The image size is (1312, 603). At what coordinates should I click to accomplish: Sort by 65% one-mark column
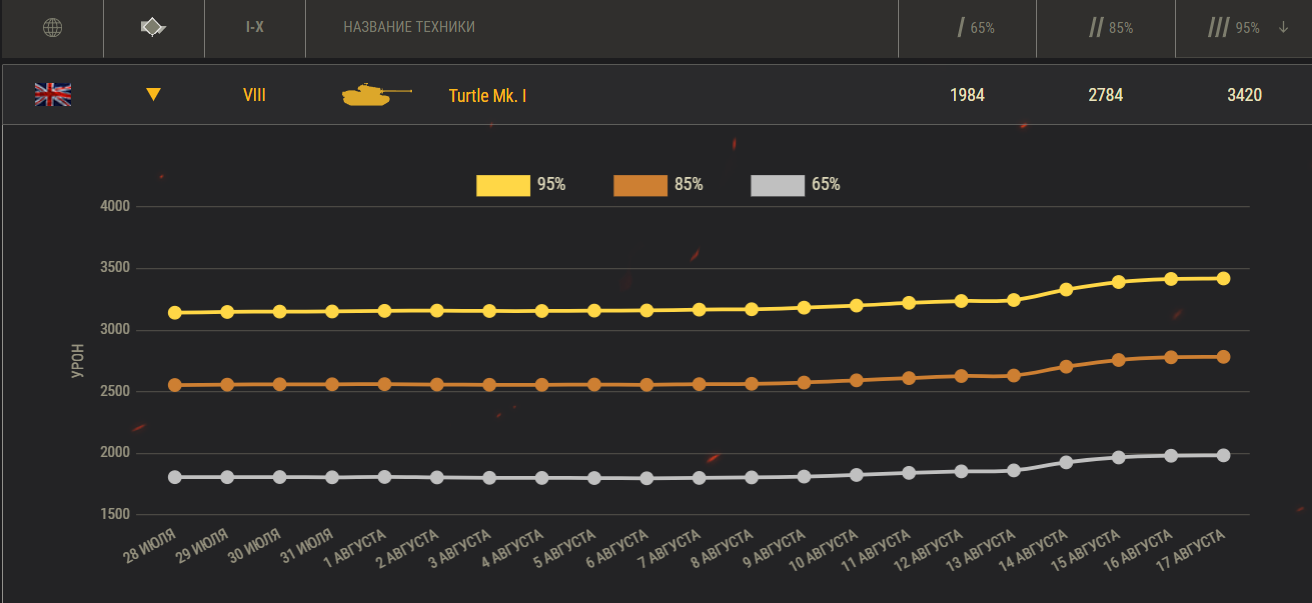point(976,28)
